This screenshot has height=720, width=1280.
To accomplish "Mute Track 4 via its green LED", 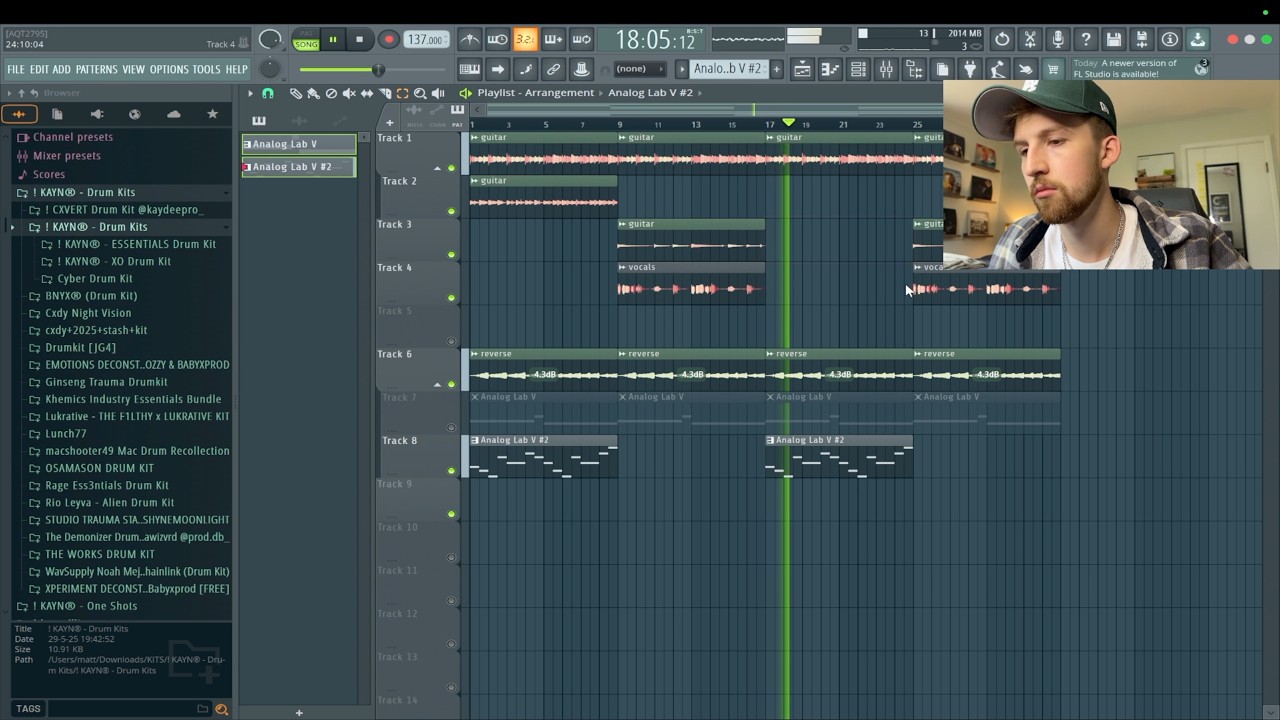I will click(451, 298).
